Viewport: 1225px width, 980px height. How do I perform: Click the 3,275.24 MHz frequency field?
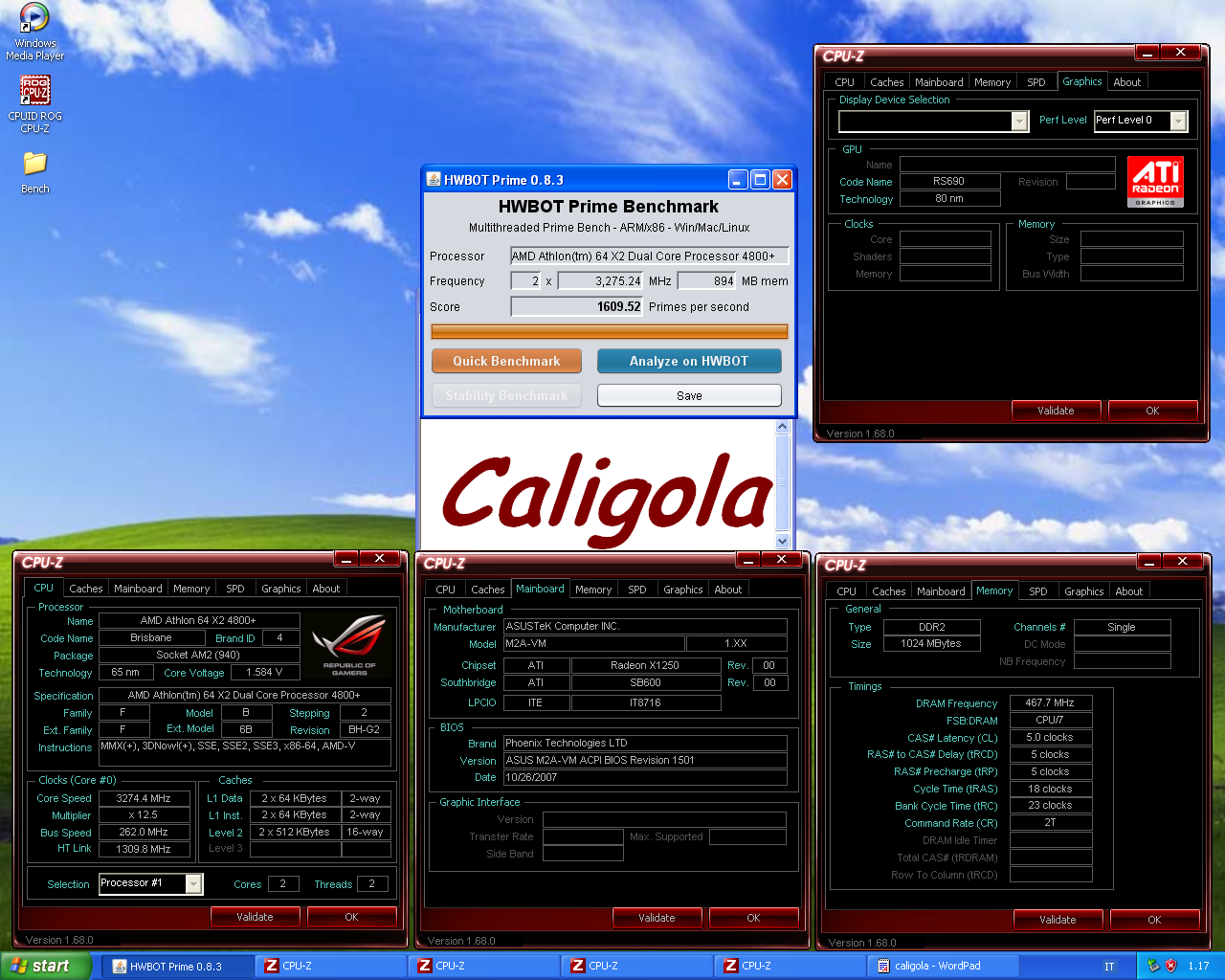[601, 280]
